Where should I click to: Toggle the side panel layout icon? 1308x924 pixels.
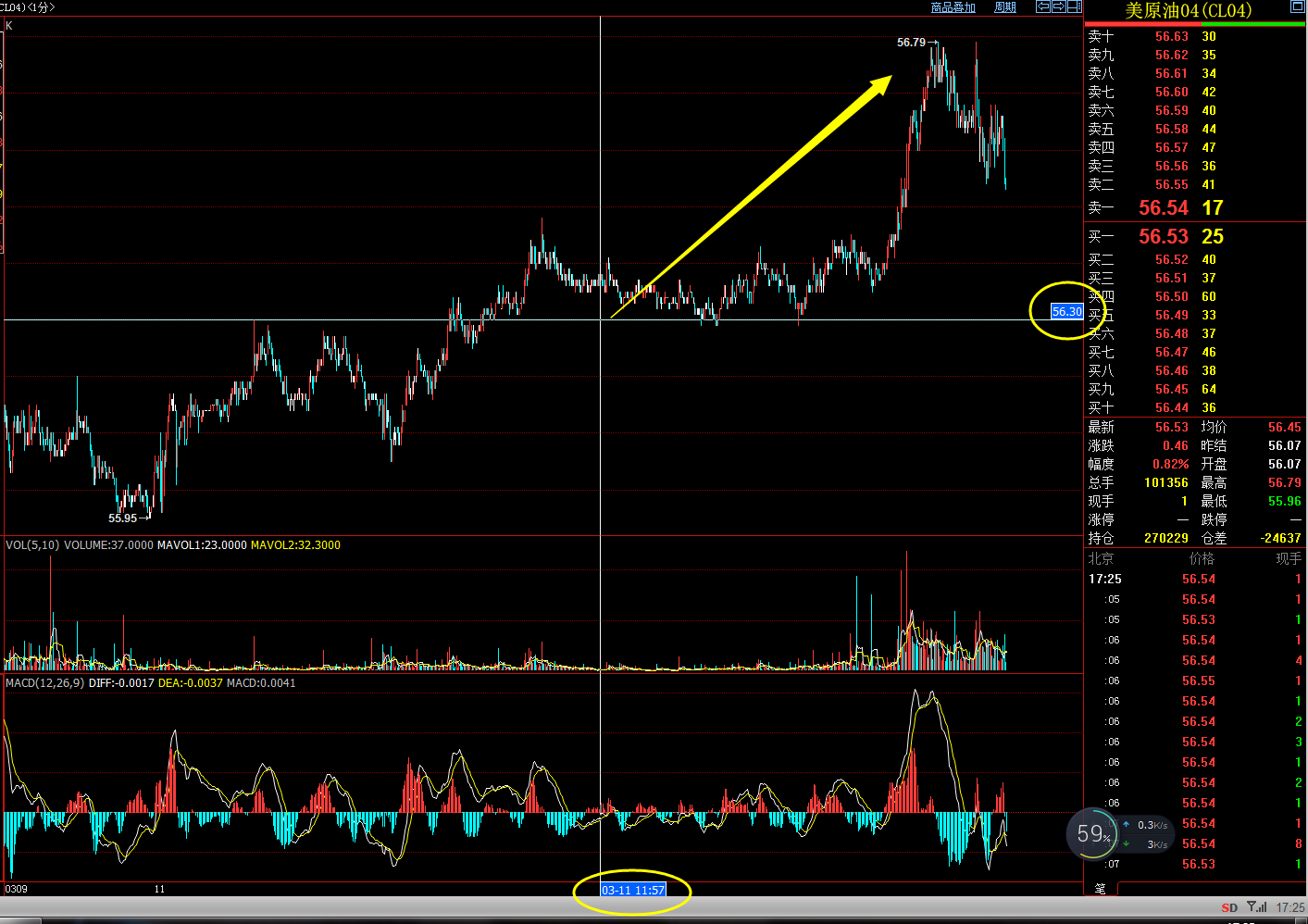coord(1074,6)
